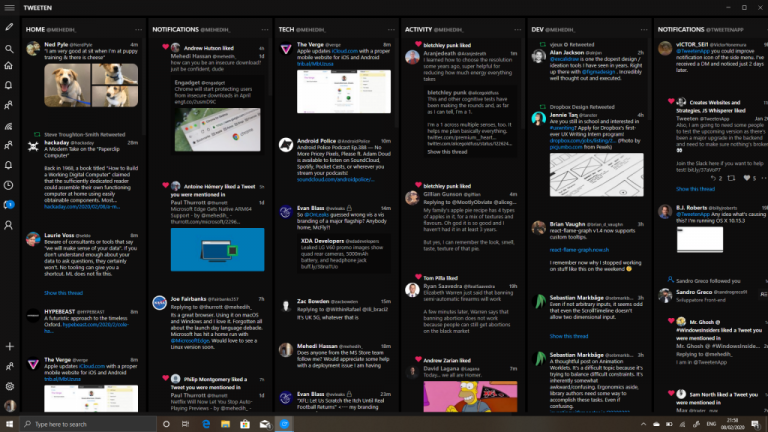Open HOME column options menu

pyautogui.click(x=139, y=30)
